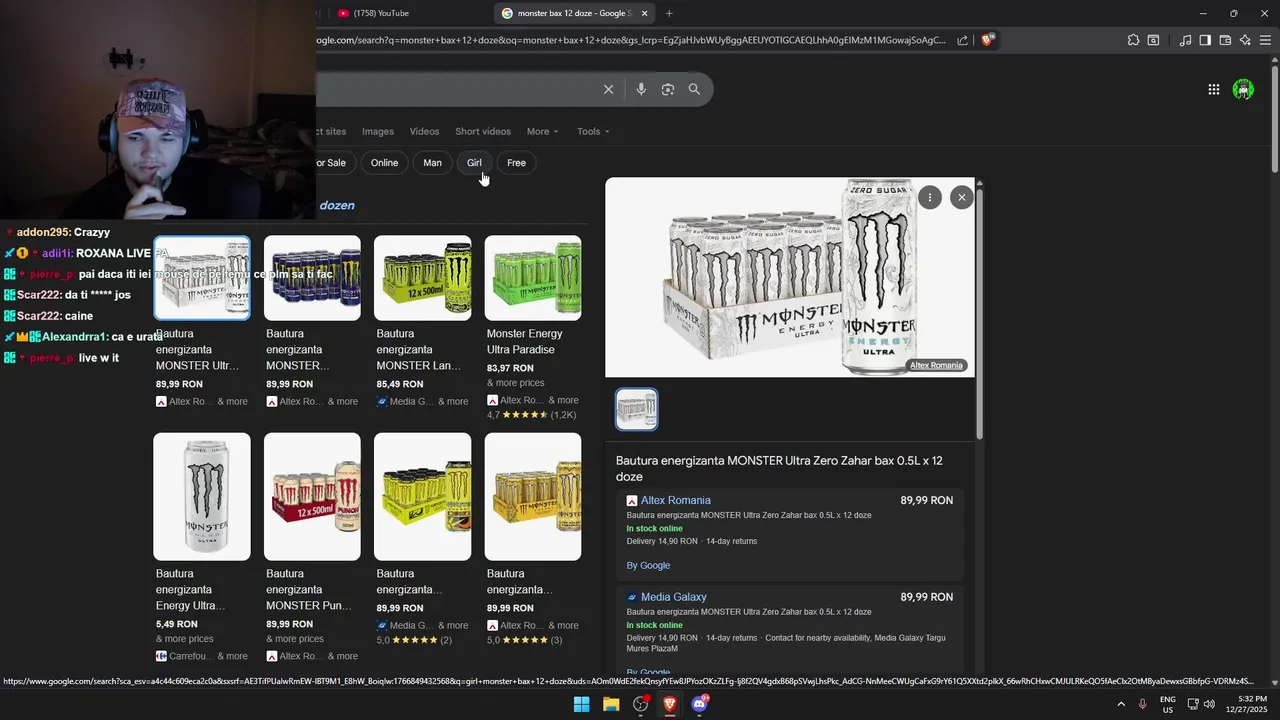
Task: Click the 83,97 RON price text
Action: coord(510,368)
